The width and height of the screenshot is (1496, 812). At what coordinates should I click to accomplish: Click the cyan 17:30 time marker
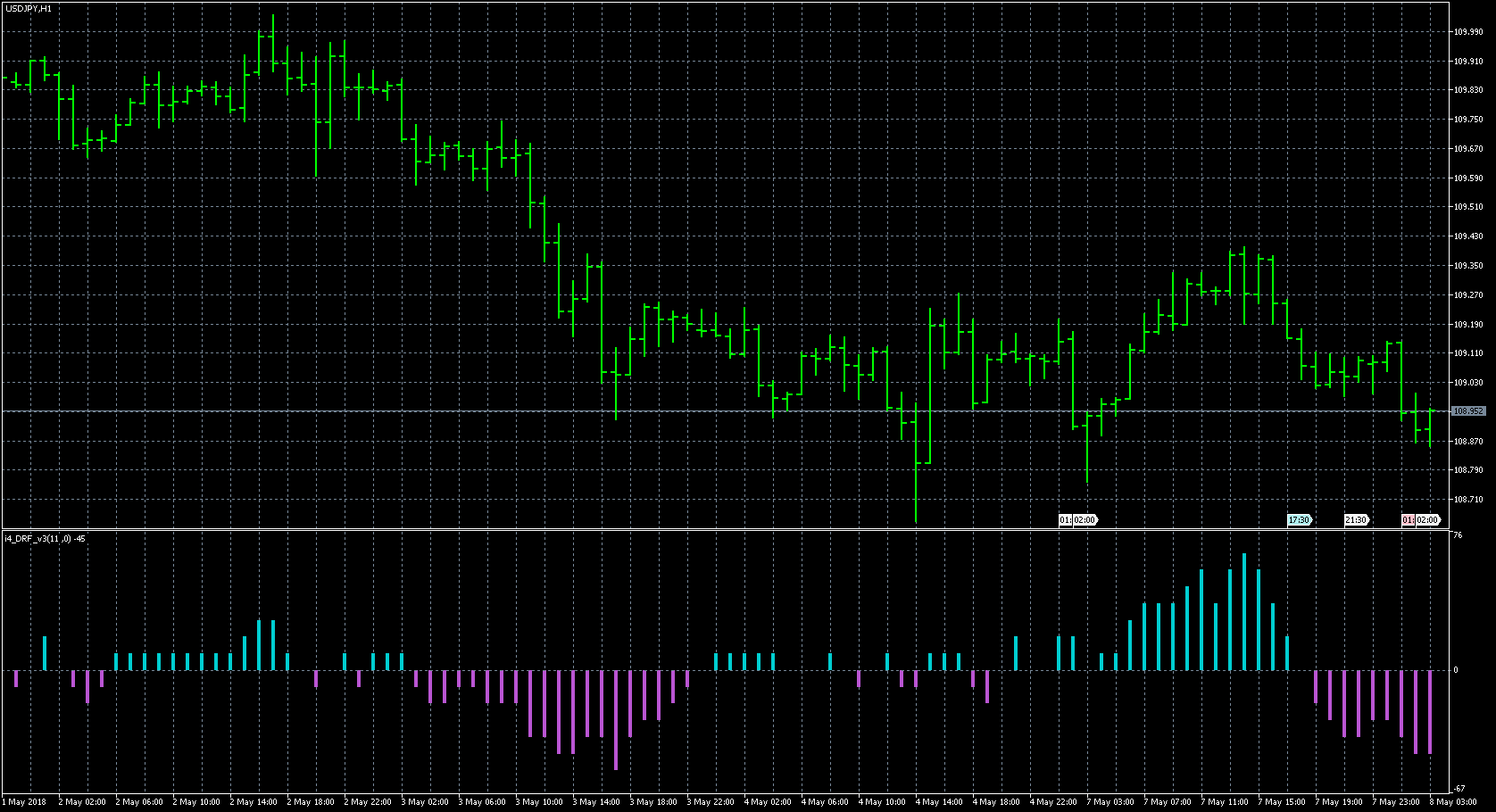point(1299,519)
